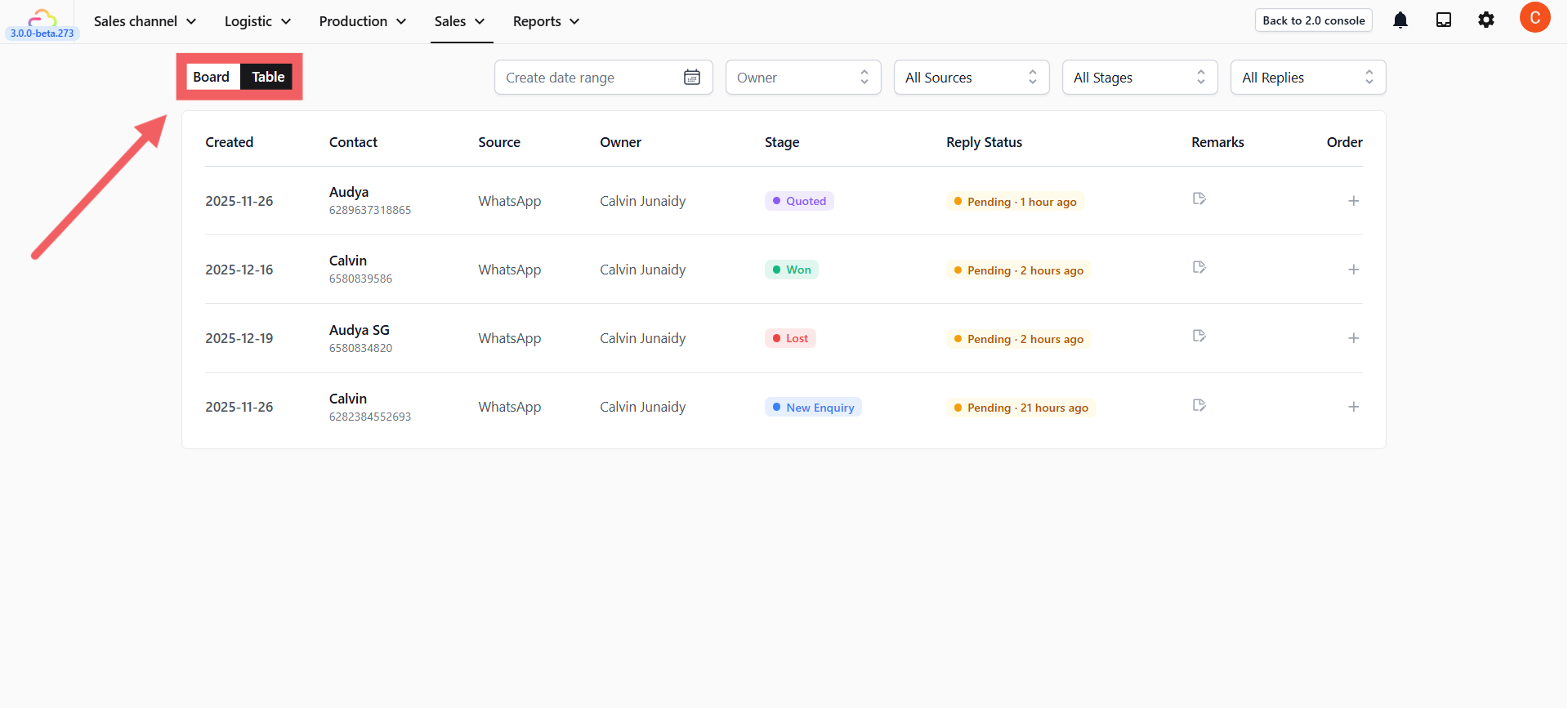Viewport: 1568px width, 709px height.
Task: Switch to Board view
Action: pyautogui.click(x=212, y=77)
